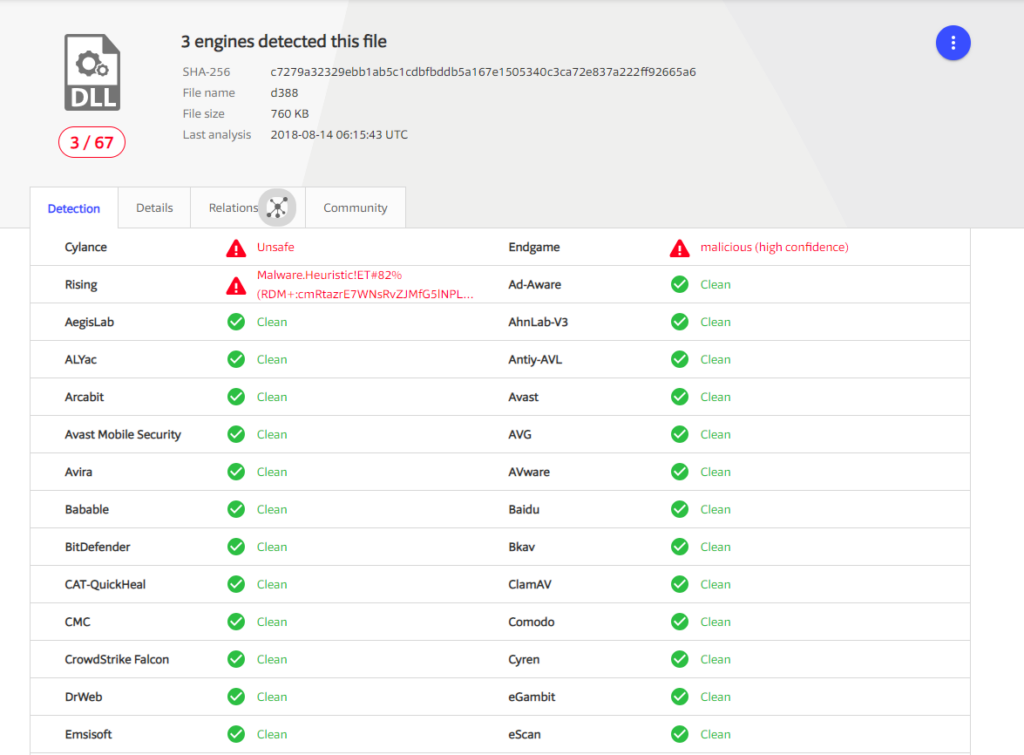This screenshot has width=1024, height=755.
Task: Click the green check icon for Cyren
Action: [679, 660]
